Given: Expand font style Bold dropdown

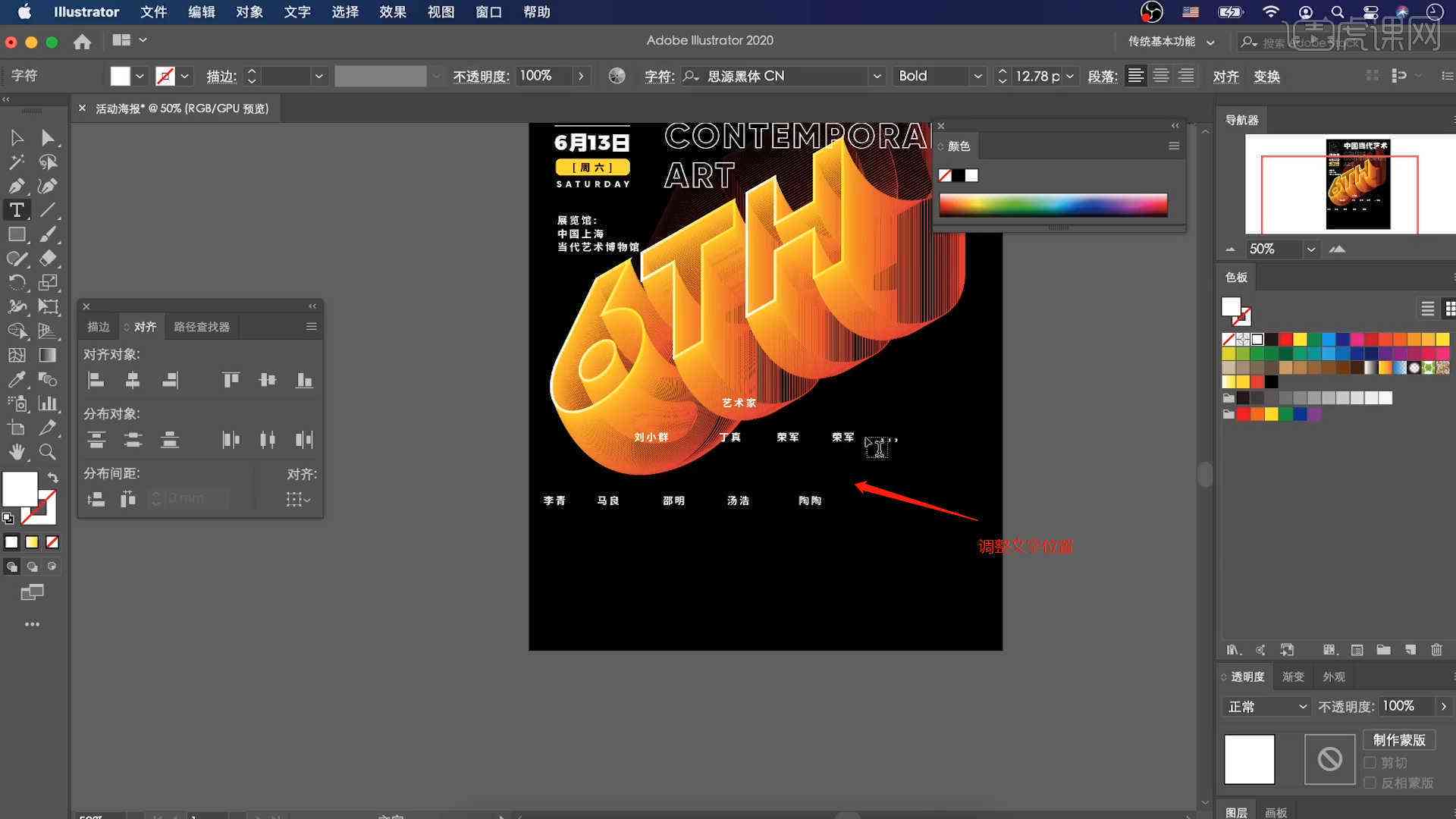Looking at the screenshot, I should point(977,76).
